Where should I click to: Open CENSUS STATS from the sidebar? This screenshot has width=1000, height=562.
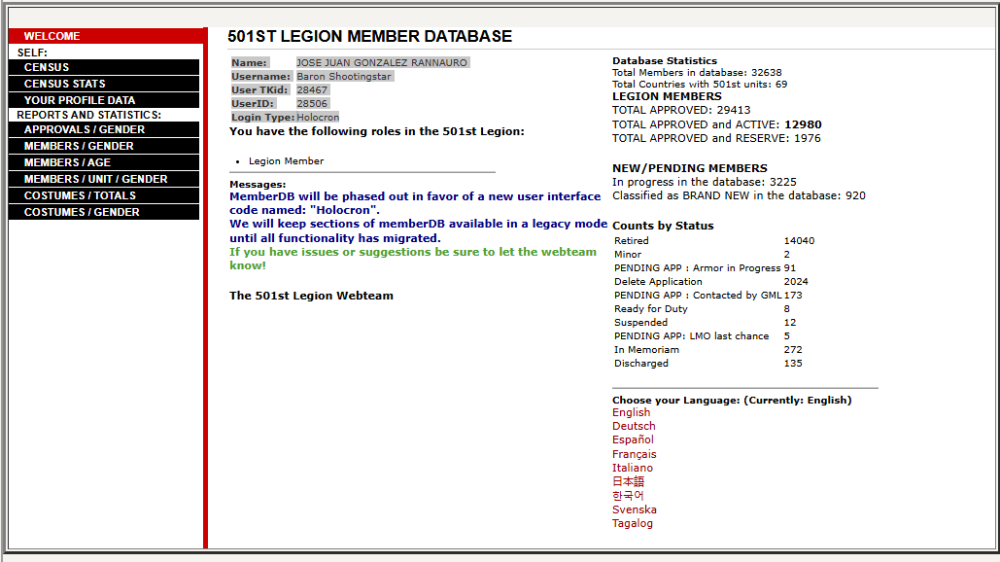[104, 84]
